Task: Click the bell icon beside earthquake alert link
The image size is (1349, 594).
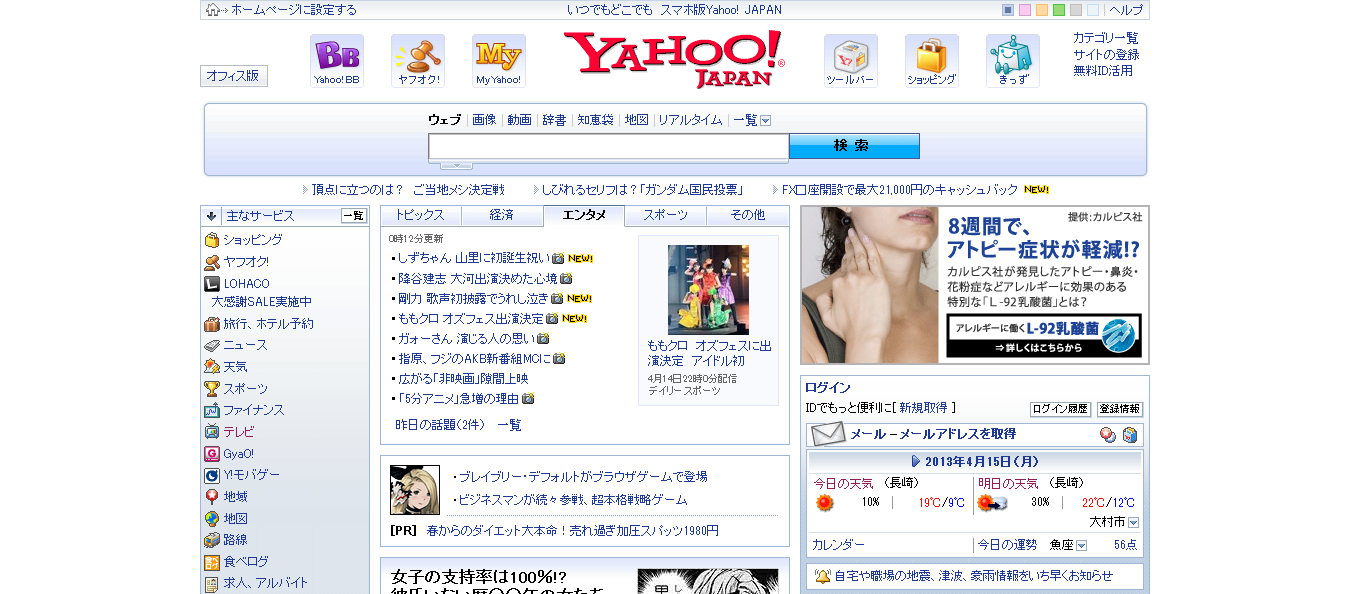Action: tap(822, 576)
